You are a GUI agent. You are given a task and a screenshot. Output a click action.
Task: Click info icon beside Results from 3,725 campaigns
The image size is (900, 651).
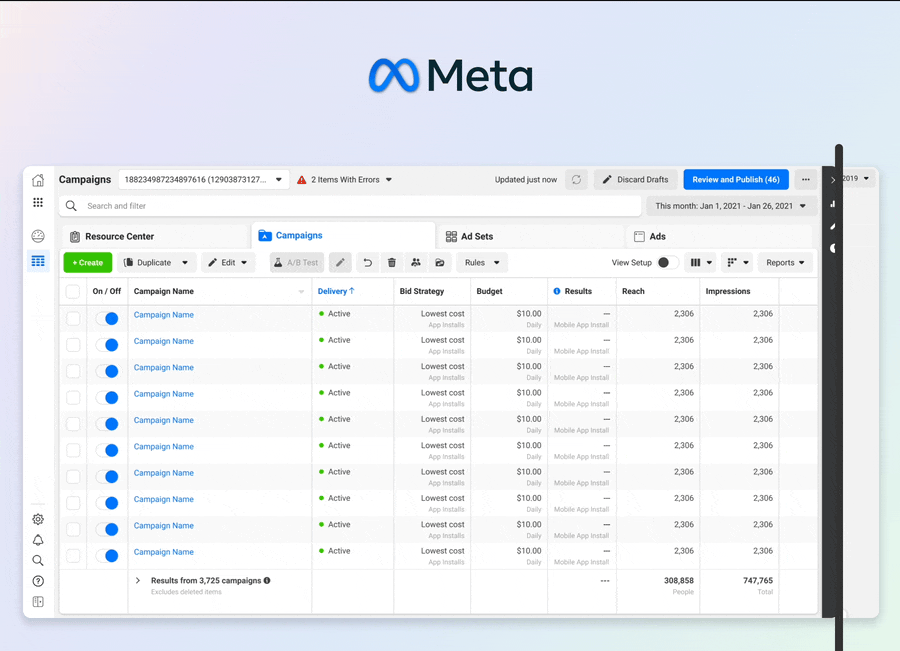[267, 580]
